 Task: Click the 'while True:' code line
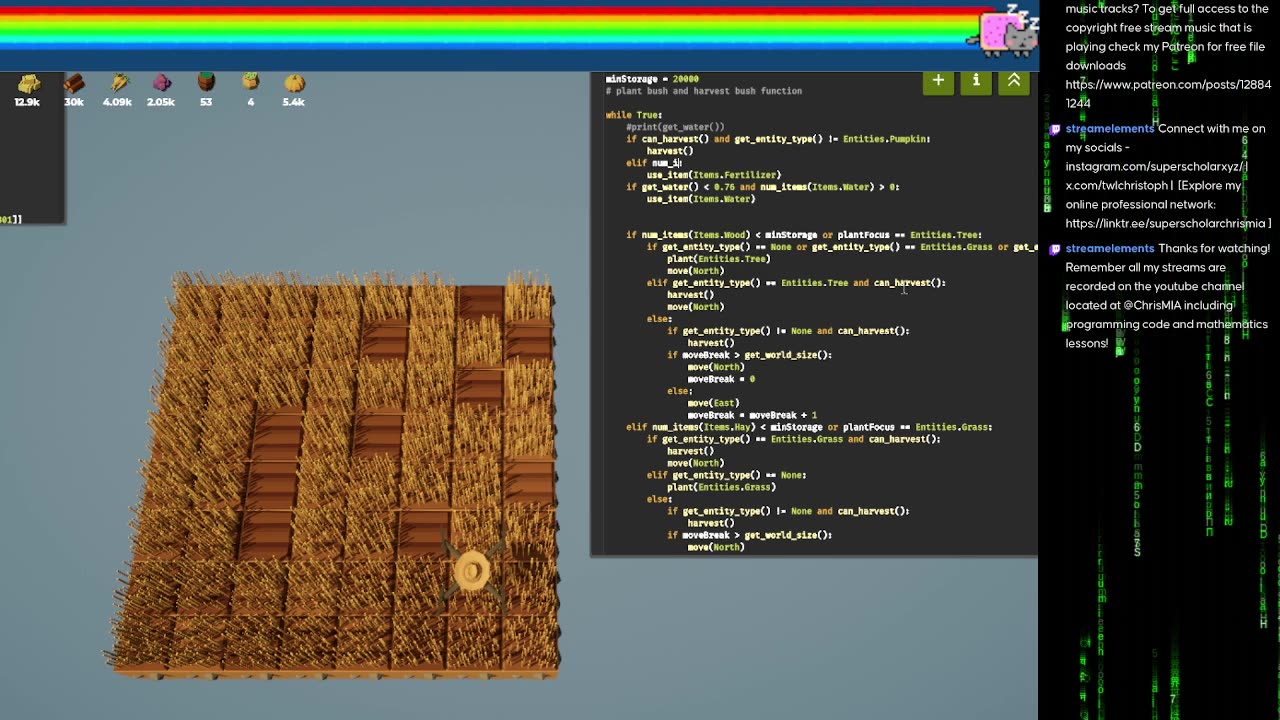634,115
